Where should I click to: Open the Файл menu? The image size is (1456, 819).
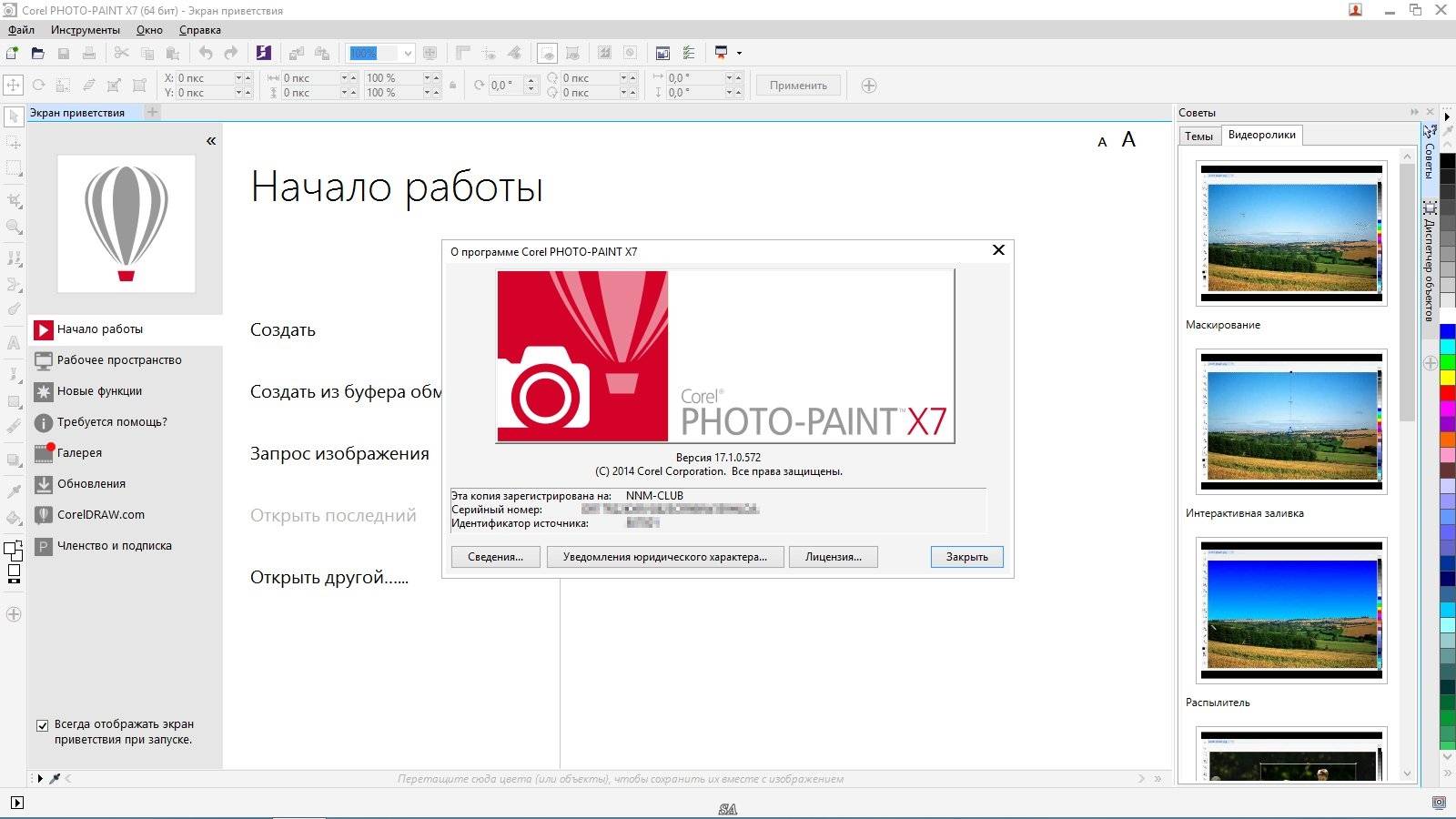point(21,30)
